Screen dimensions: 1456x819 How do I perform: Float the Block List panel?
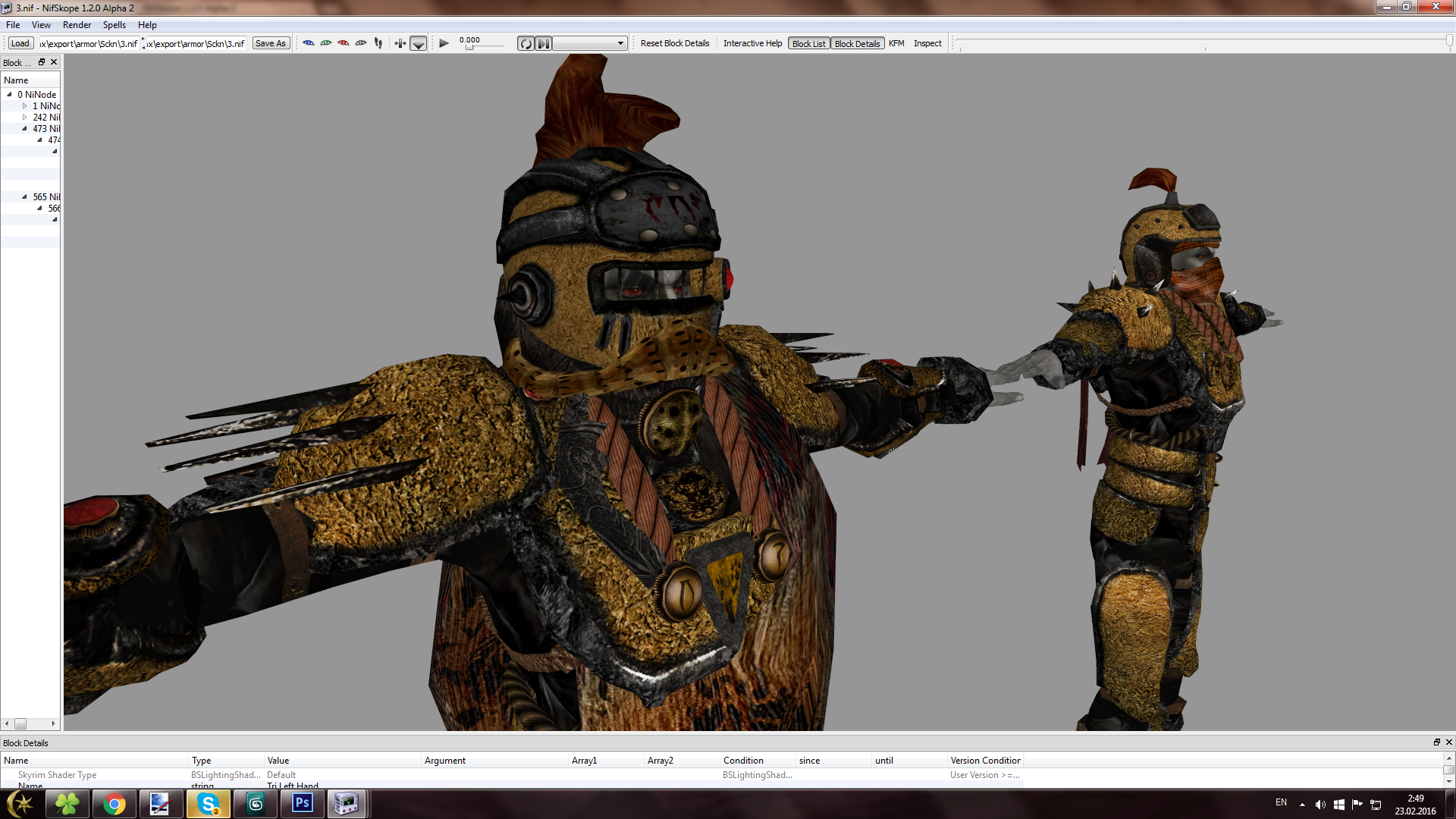(x=42, y=62)
